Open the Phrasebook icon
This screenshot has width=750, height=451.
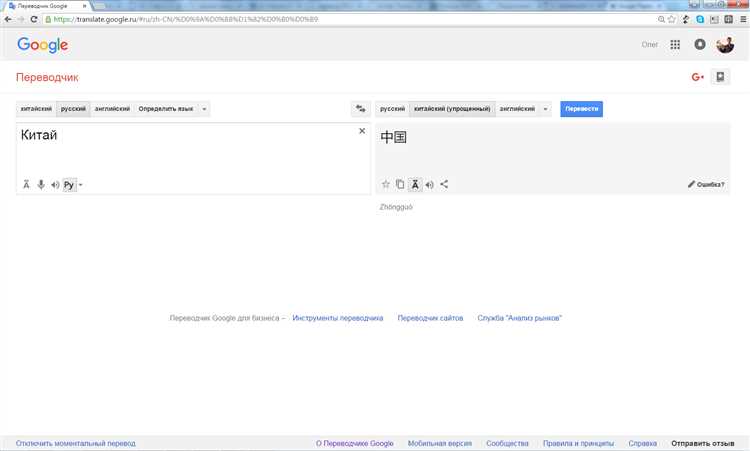(720, 77)
